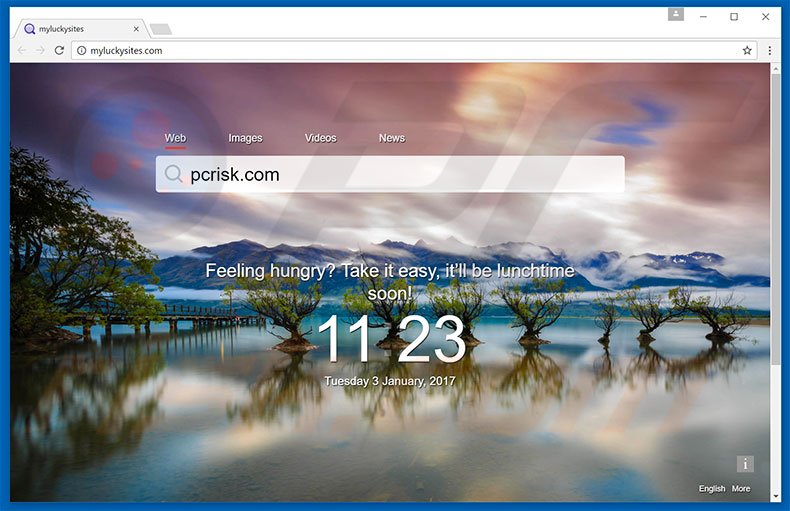The height and width of the screenshot is (511, 790).
Task: Select the Web search tab
Action: 175,138
